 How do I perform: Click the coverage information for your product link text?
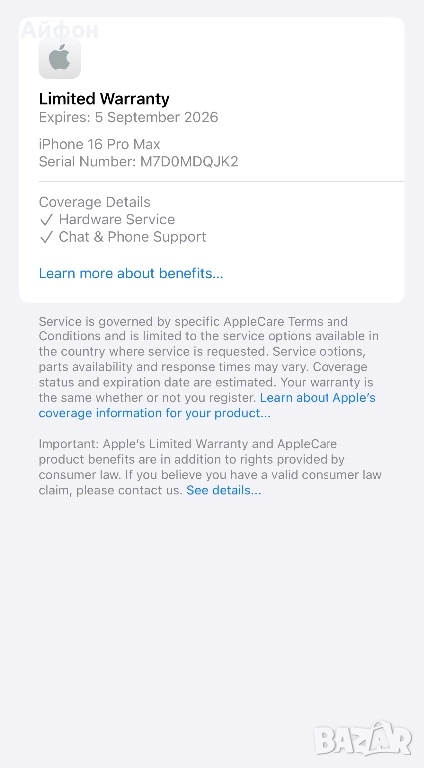click(x=154, y=413)
